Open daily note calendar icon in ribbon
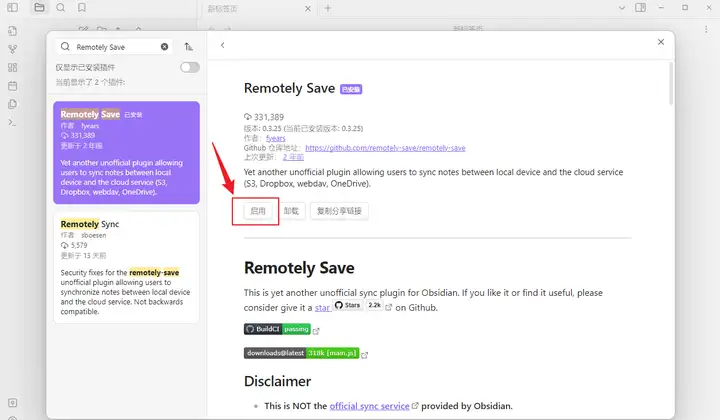The image size is (720, 420). point(12,86)
